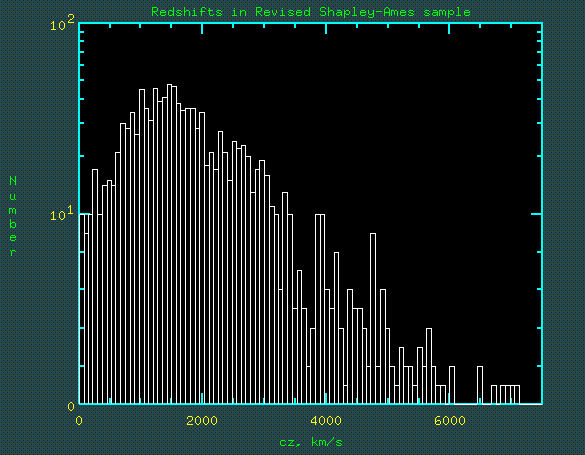Click the tallest histogram bar near 1500 km/s
Viewport: 585px width, 455px height.
[x=169, y=244]
